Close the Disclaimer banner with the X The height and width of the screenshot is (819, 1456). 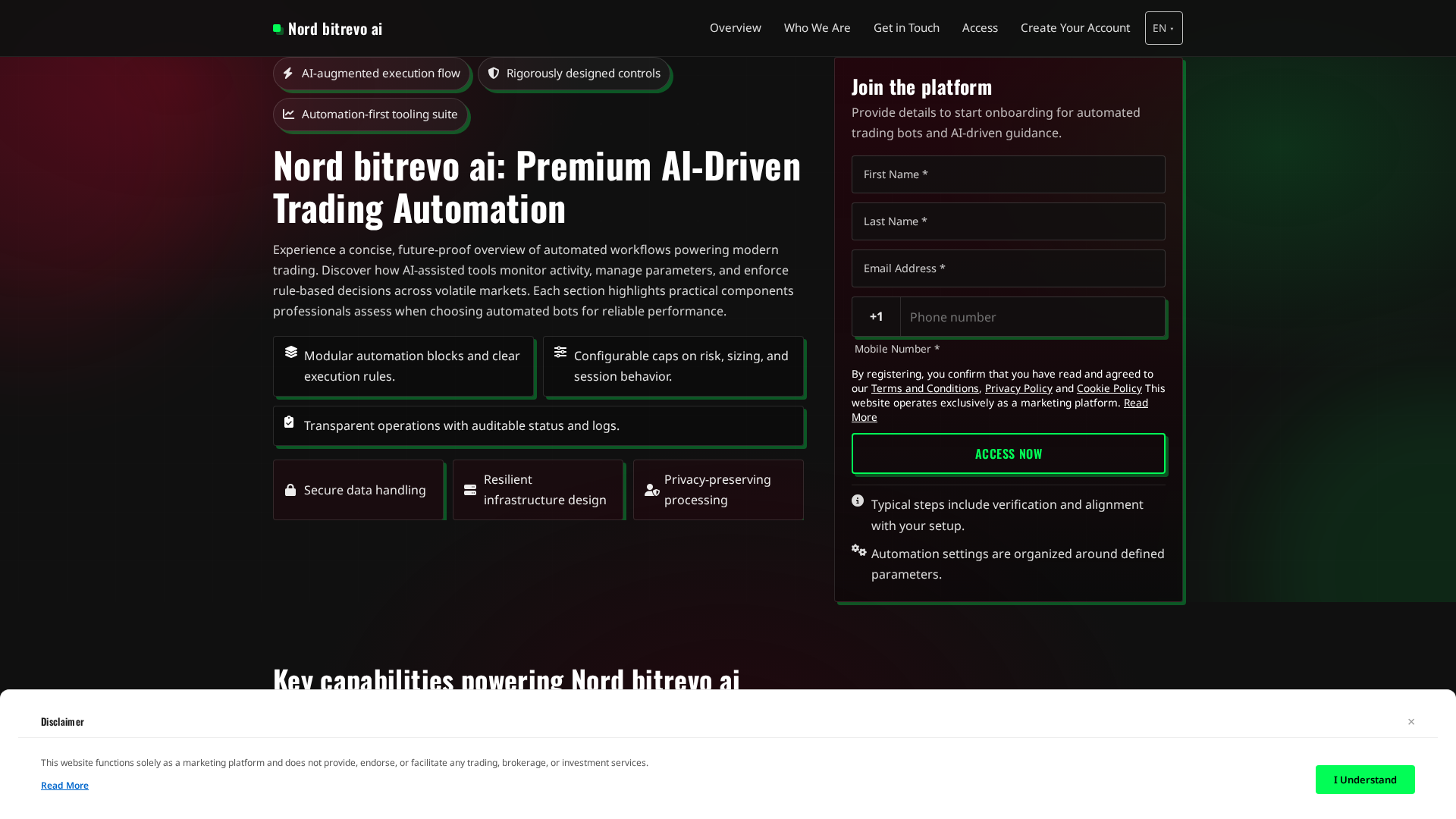1411,722
